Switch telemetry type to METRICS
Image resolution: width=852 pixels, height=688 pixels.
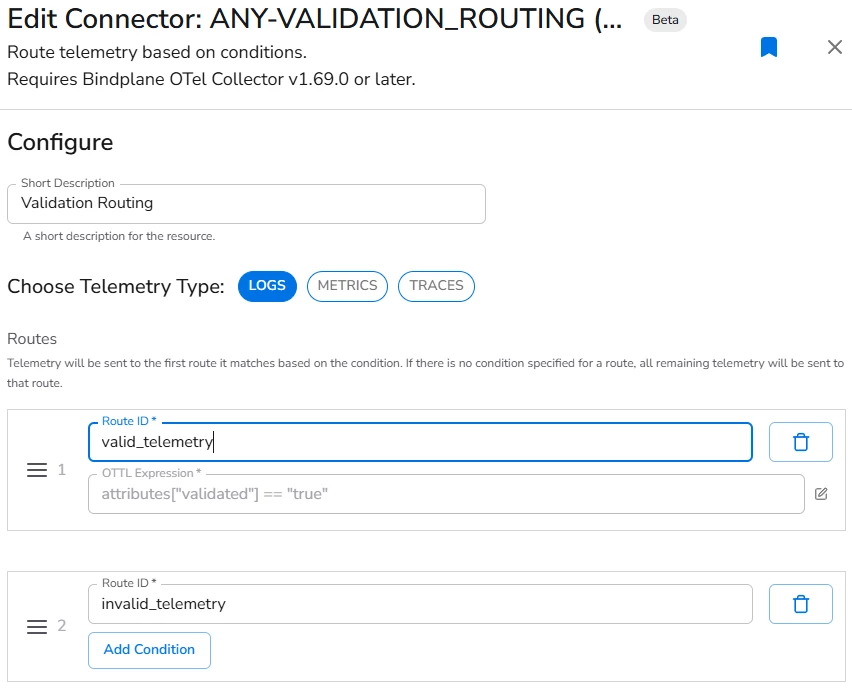click(x=347, y=286)
